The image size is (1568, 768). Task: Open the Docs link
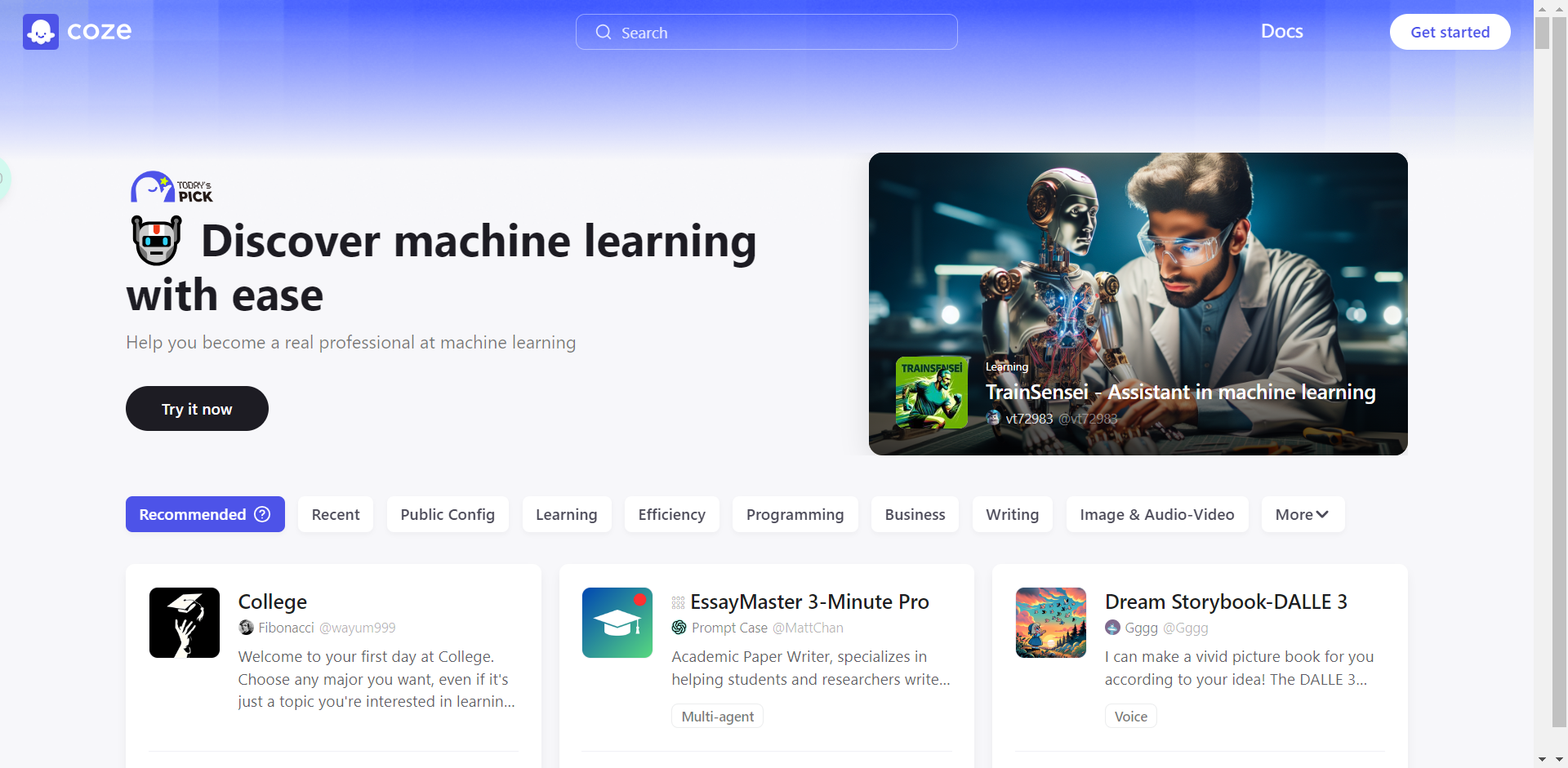(1281, 31)
